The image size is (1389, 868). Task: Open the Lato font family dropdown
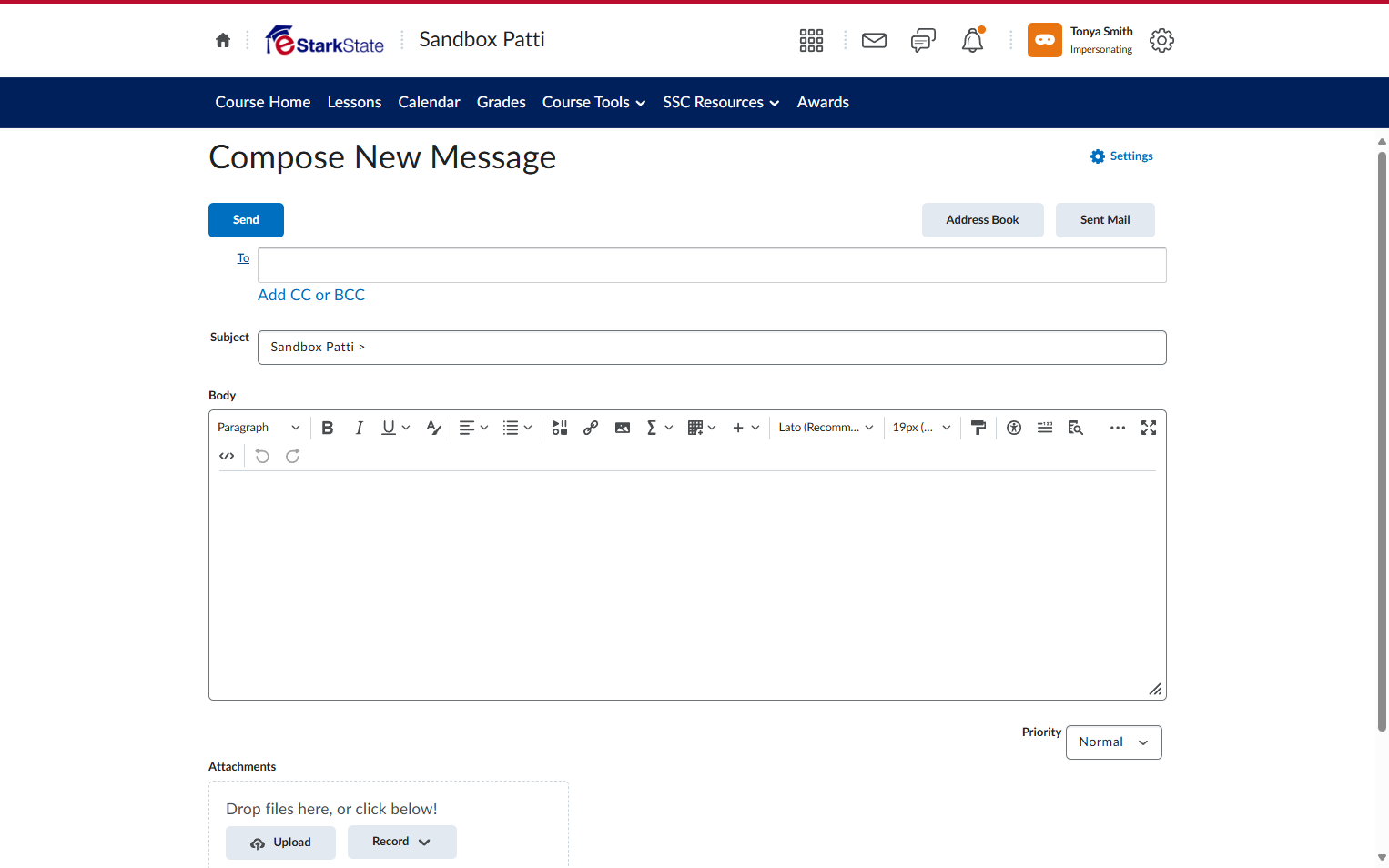click(x=826, y=428)
